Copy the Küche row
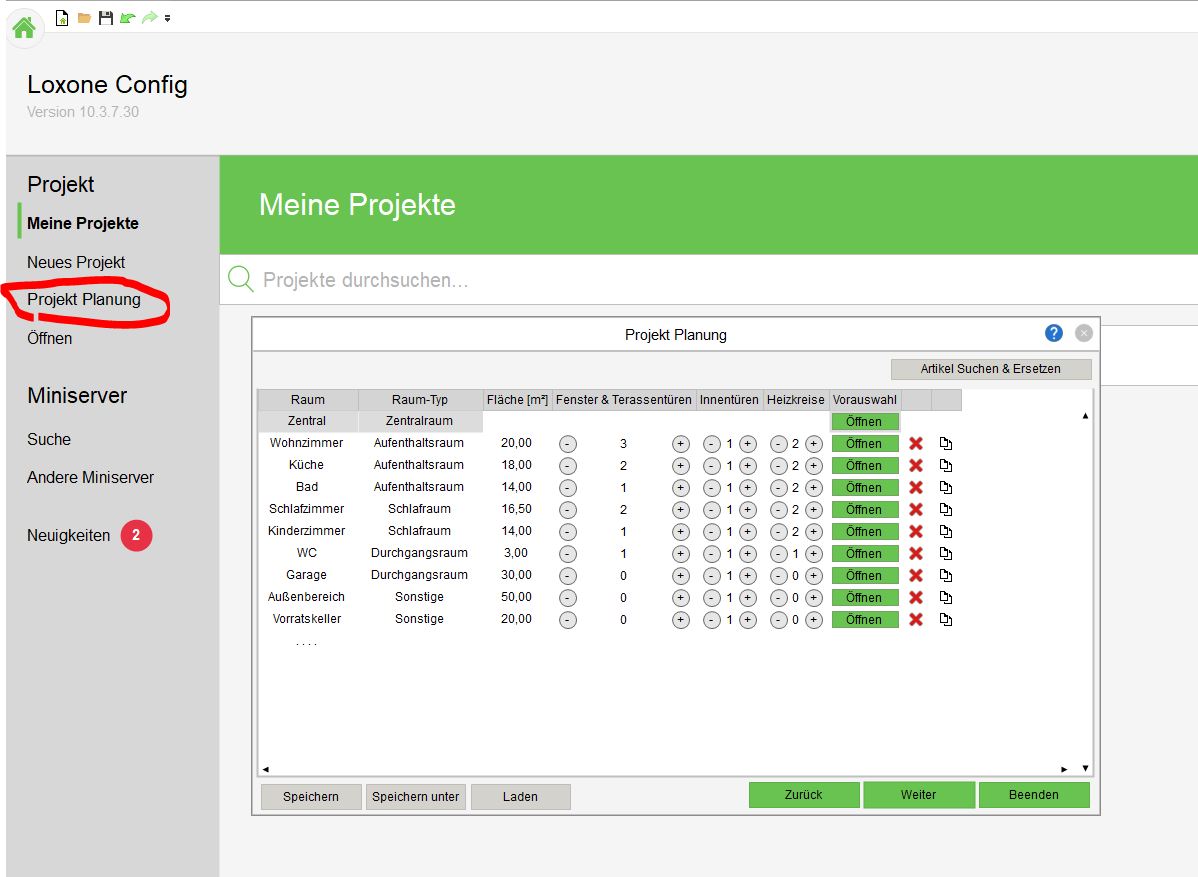Viewport: 1198px width, 877px height. [946, 465]
